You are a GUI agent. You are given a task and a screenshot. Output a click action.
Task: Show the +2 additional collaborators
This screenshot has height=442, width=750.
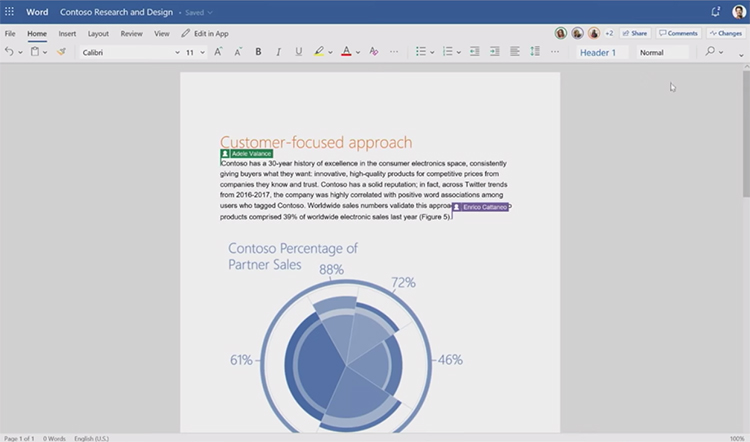click(x=609, y=33)
